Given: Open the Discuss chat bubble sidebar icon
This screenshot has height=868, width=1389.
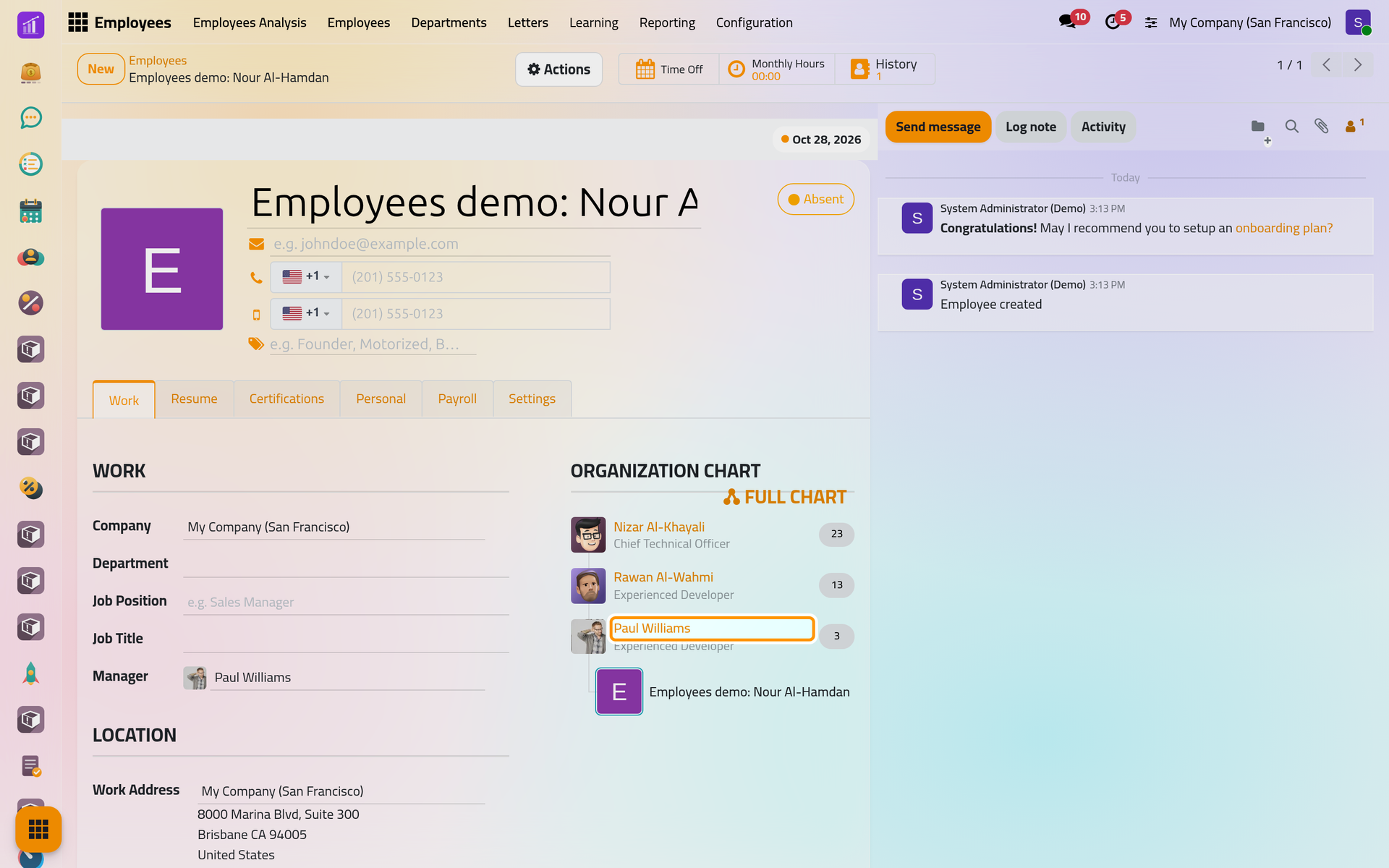Looking at the screenshot, I should tap(30, 118).
